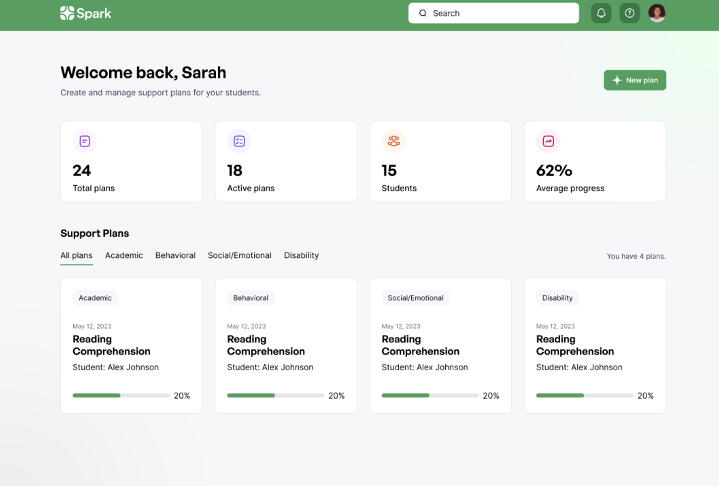719x486 pixels.
Task: Click the Spark logo icon
Action: (67, 13)
